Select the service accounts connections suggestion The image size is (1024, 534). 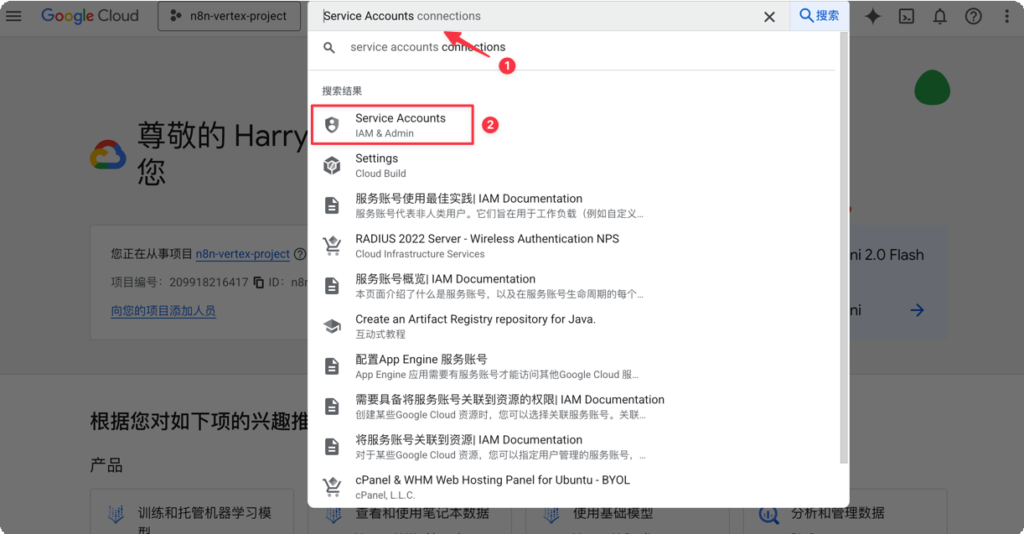(427, 47)
